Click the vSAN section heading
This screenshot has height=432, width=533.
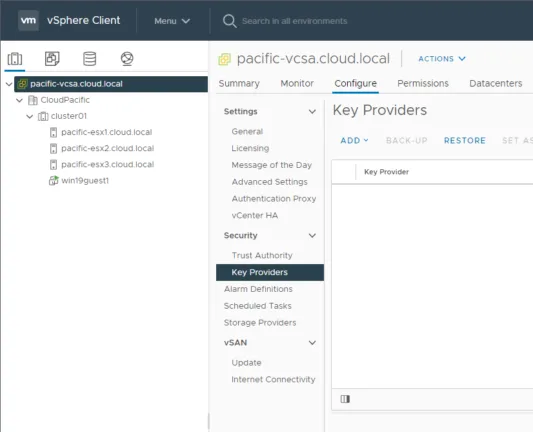pyautogui.click(x=235, y=343)
